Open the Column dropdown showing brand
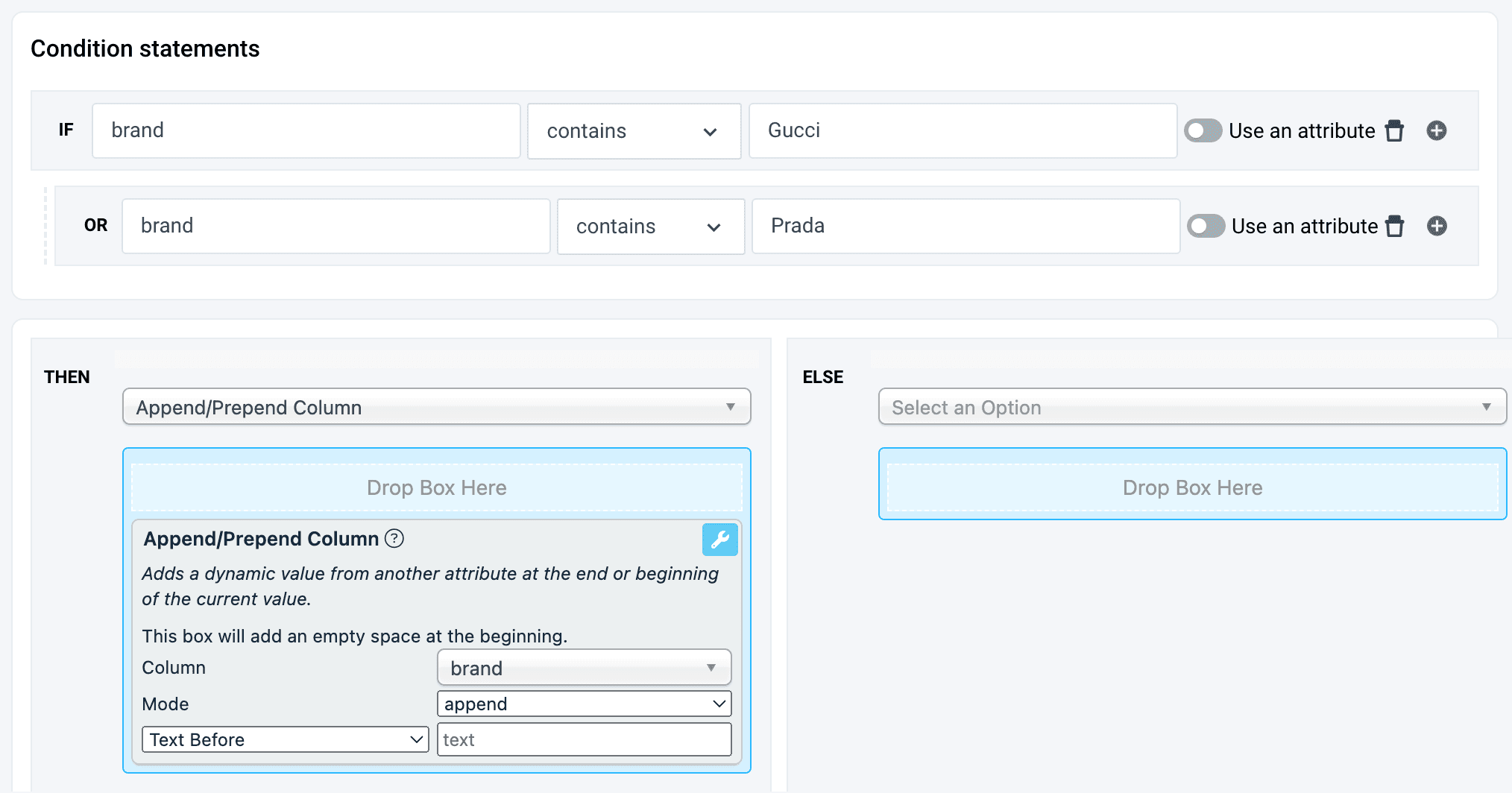 [x=584, y=668]
